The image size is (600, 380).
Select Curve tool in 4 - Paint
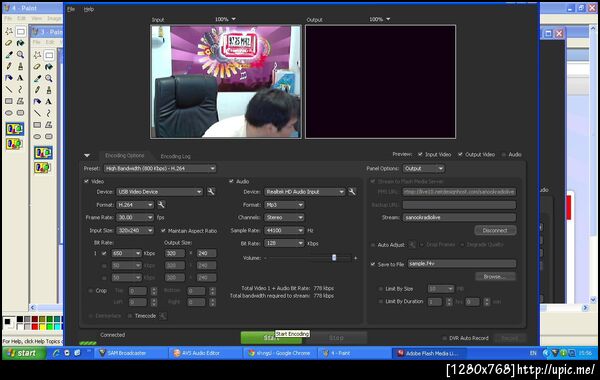coord(21,89)
